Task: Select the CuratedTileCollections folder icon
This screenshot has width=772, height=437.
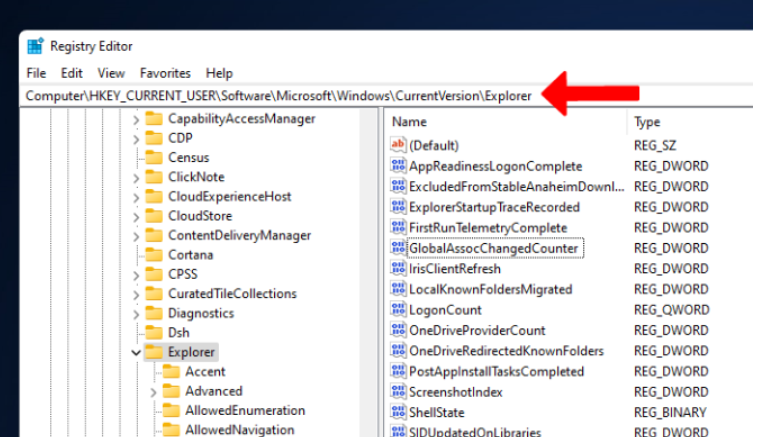Action: click(154, 293)
